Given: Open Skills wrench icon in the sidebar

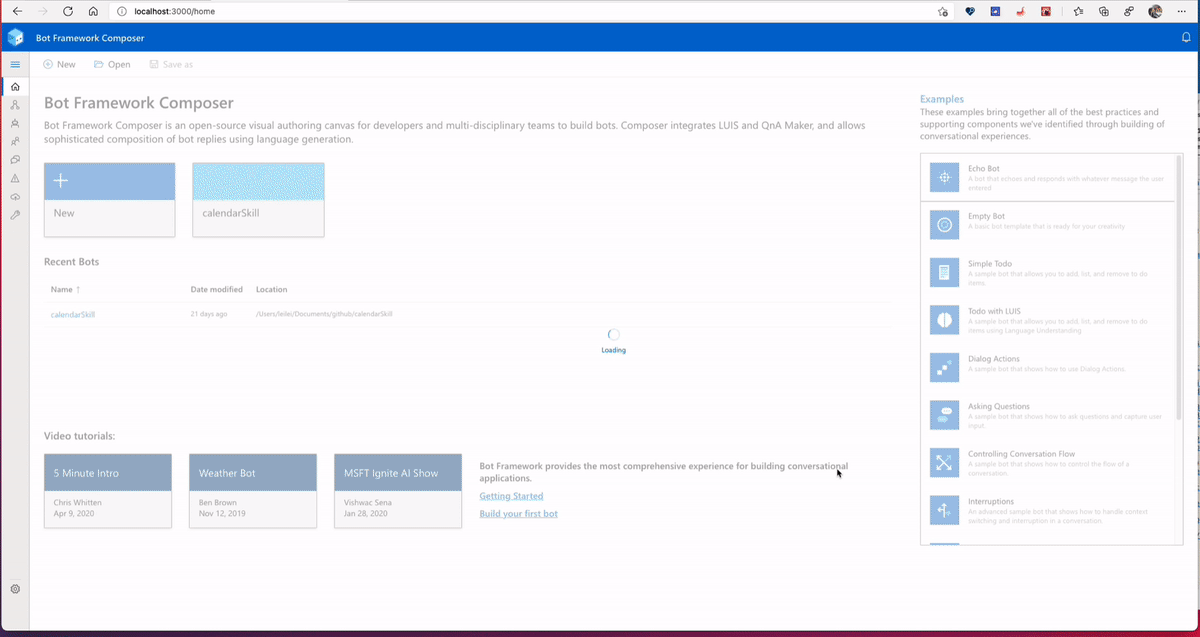Looking at the screenshot, I should click(15, 215).
